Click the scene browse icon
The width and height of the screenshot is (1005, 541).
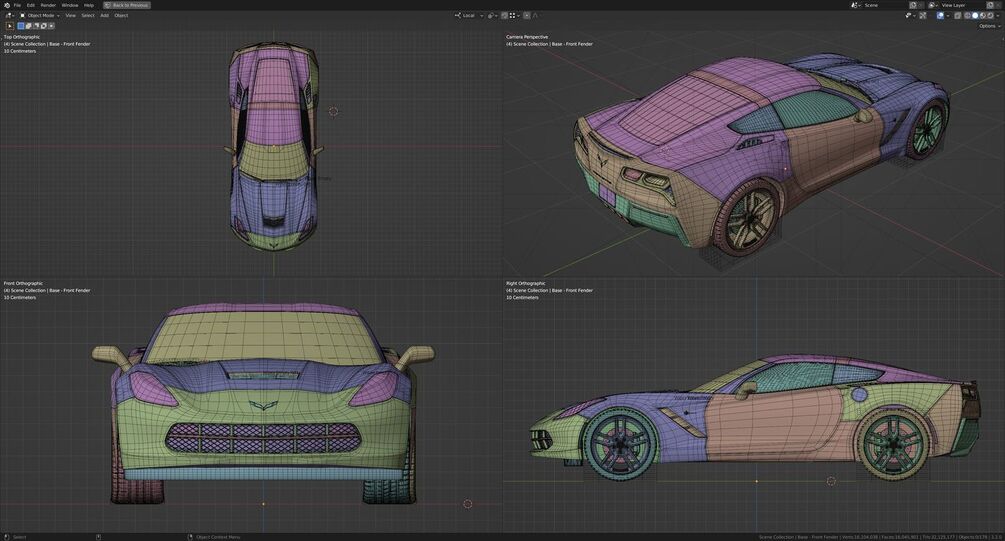click(x=856, y=5)
